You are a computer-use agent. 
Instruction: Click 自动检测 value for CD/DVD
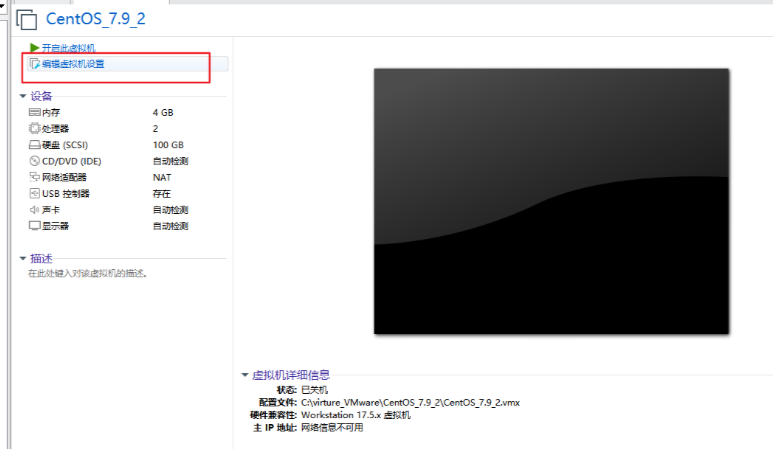point(171,161)
